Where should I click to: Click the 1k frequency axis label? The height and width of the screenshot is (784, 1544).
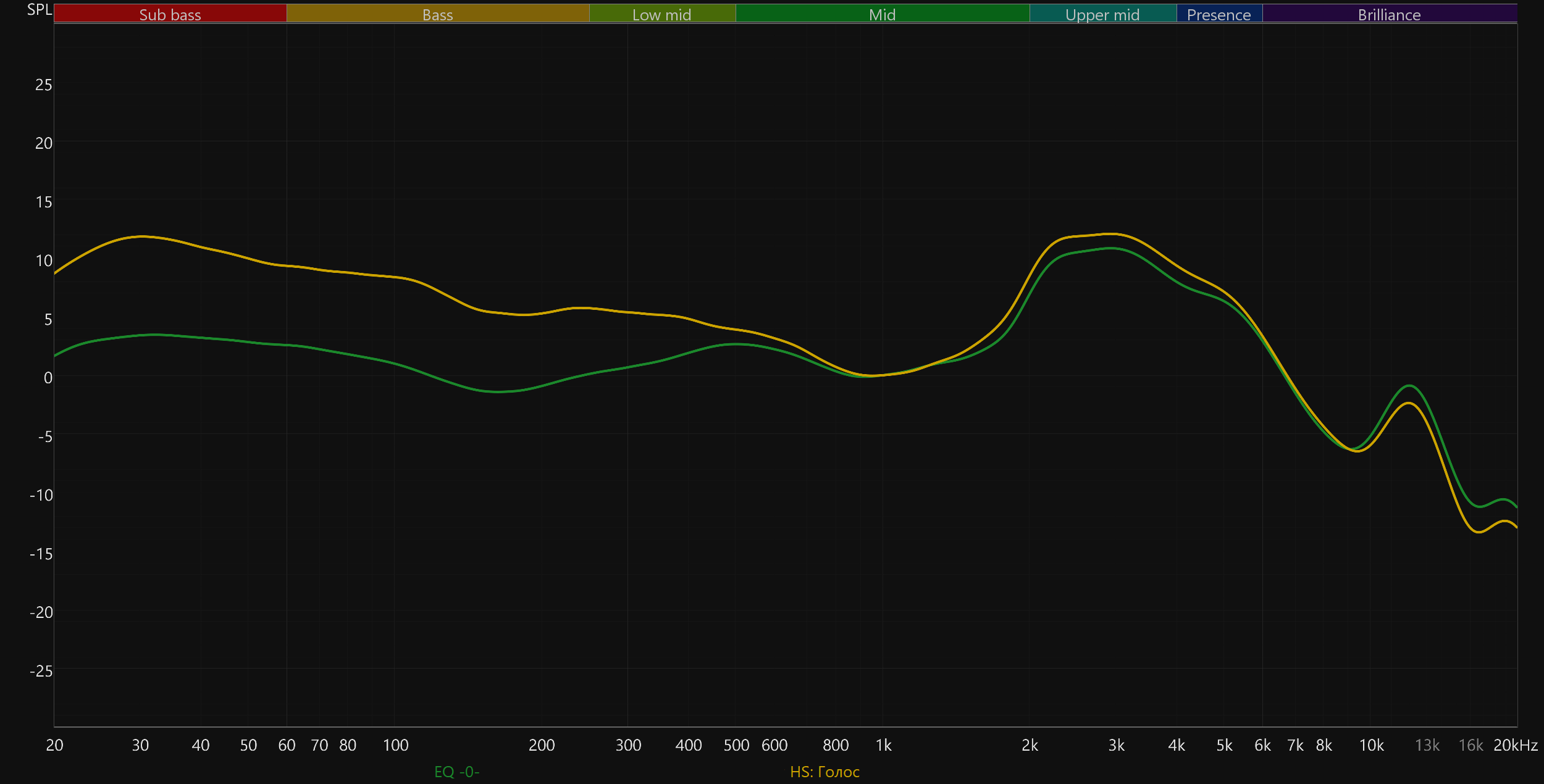[883, 745]
